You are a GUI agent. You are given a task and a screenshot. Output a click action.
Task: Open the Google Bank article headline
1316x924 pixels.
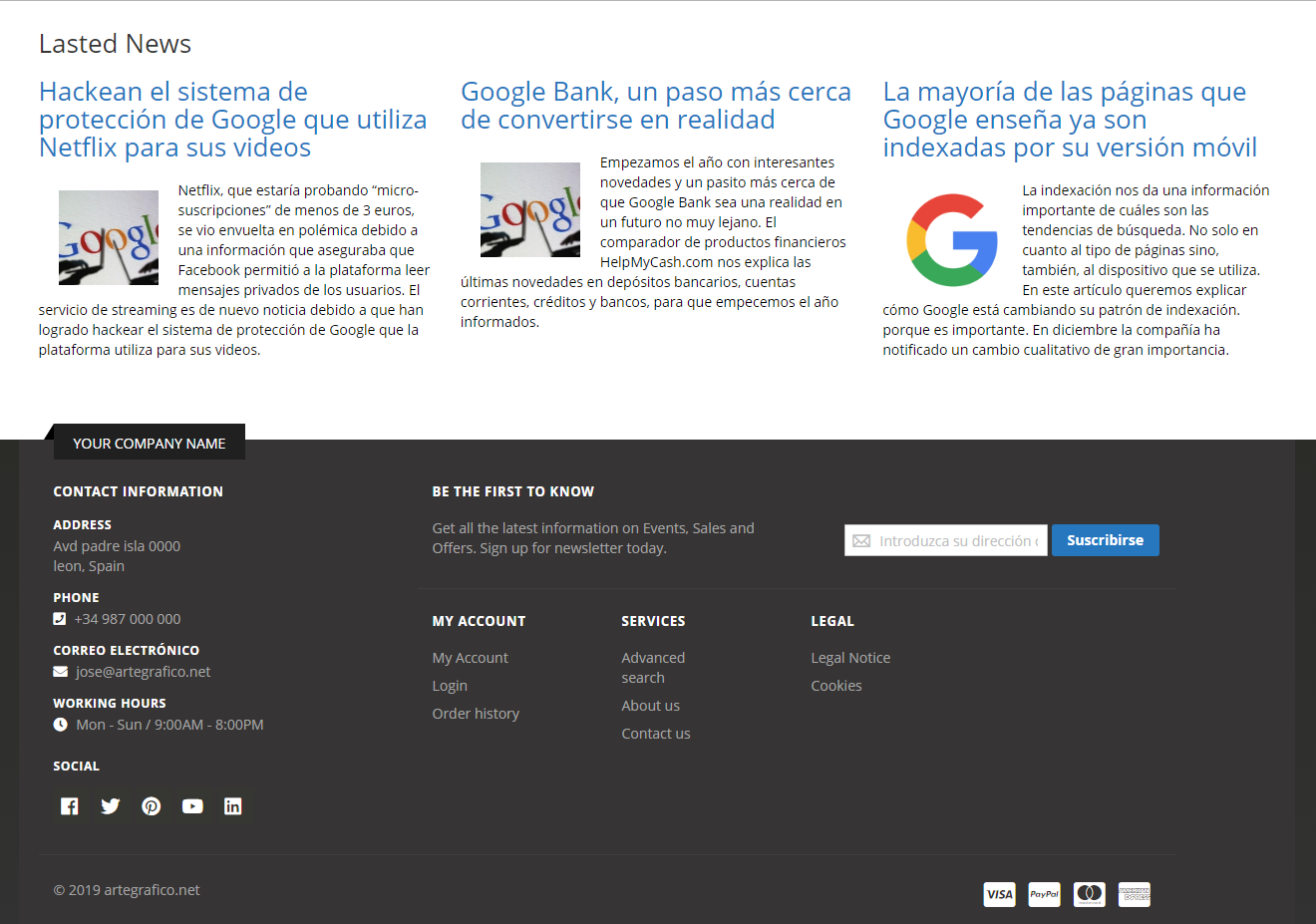pyautogui.click(x=656, y=106)
